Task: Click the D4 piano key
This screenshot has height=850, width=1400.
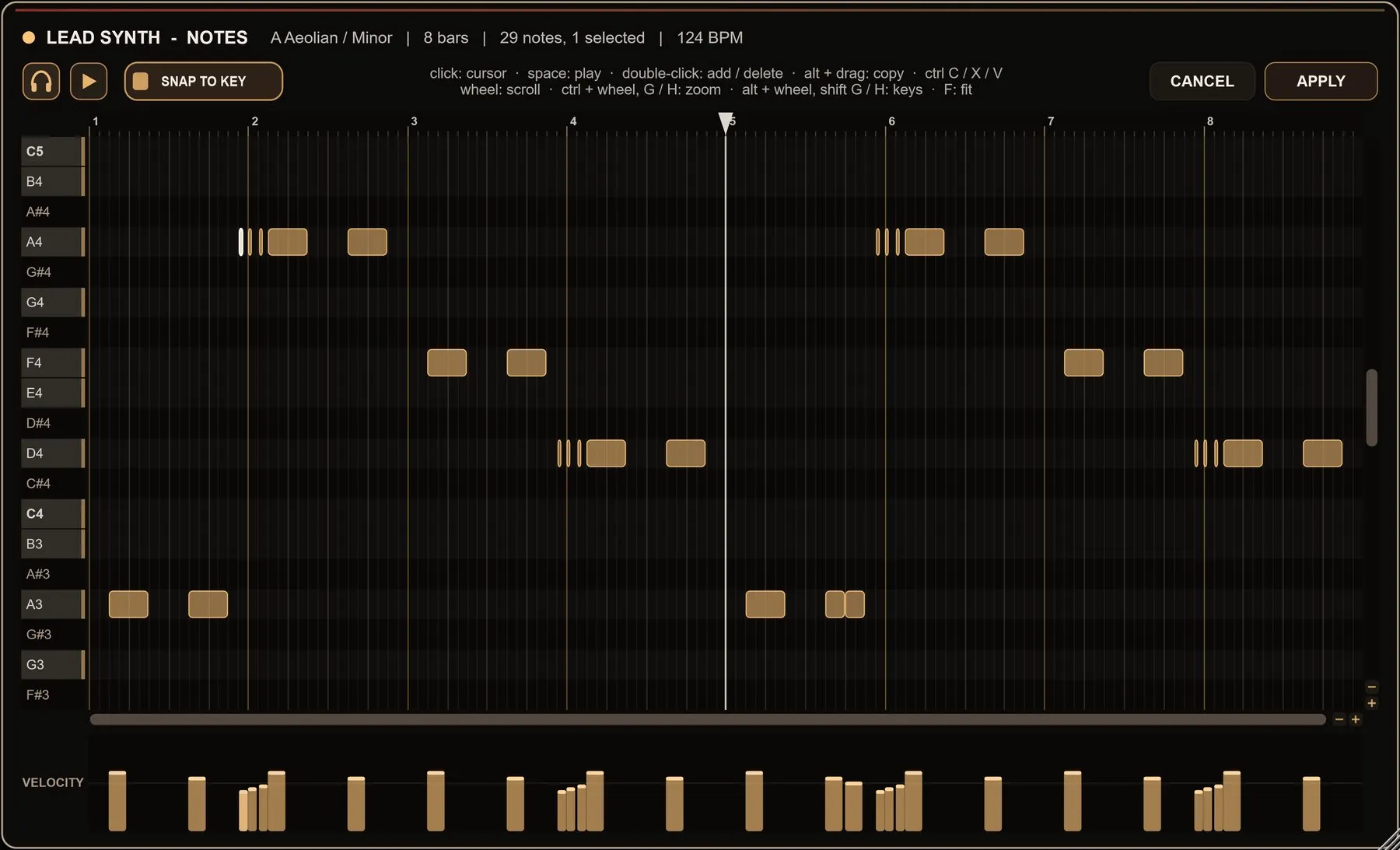Action: tap(53, 453)
